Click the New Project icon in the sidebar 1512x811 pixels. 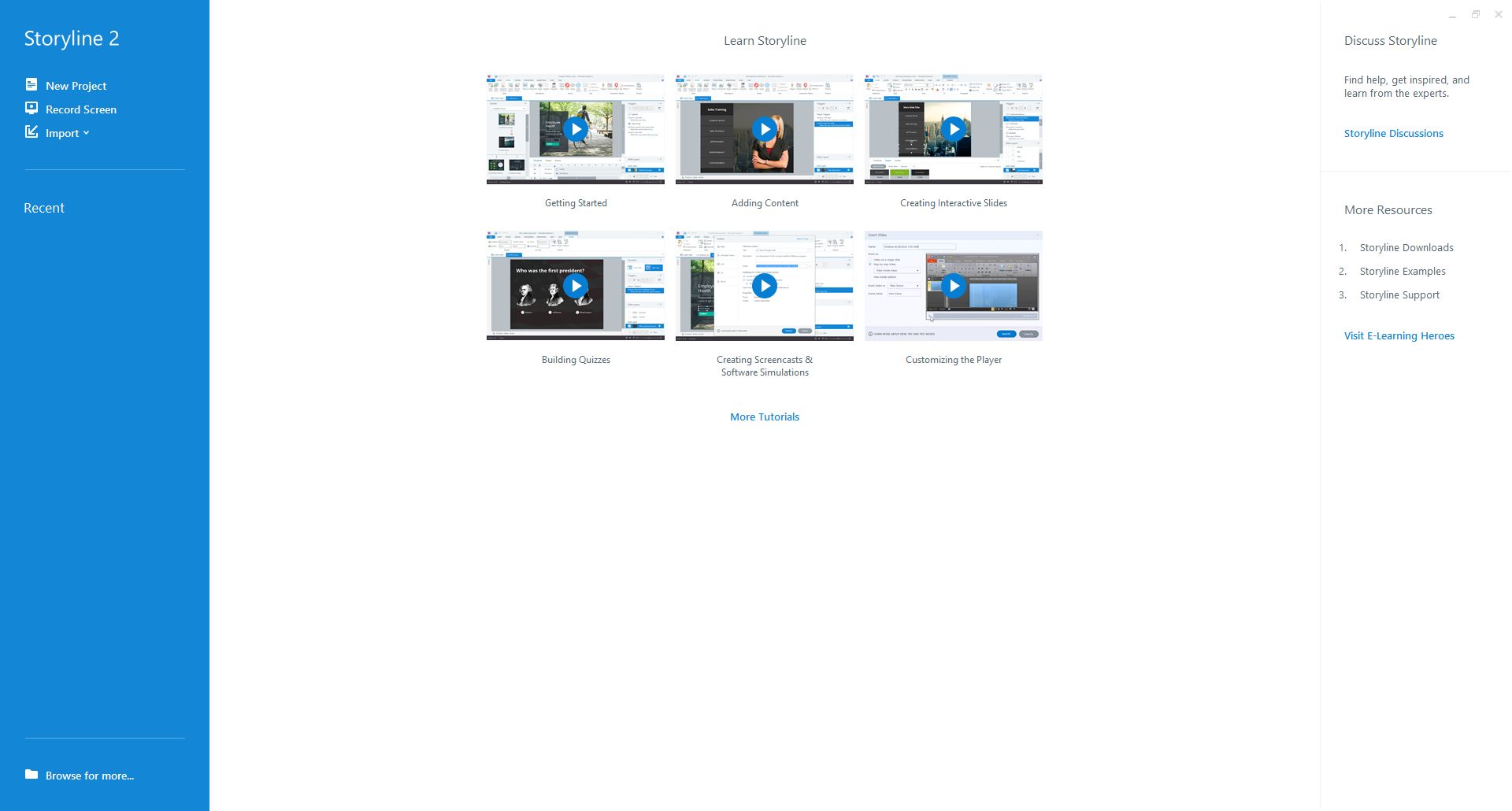(x=31, y=83)
